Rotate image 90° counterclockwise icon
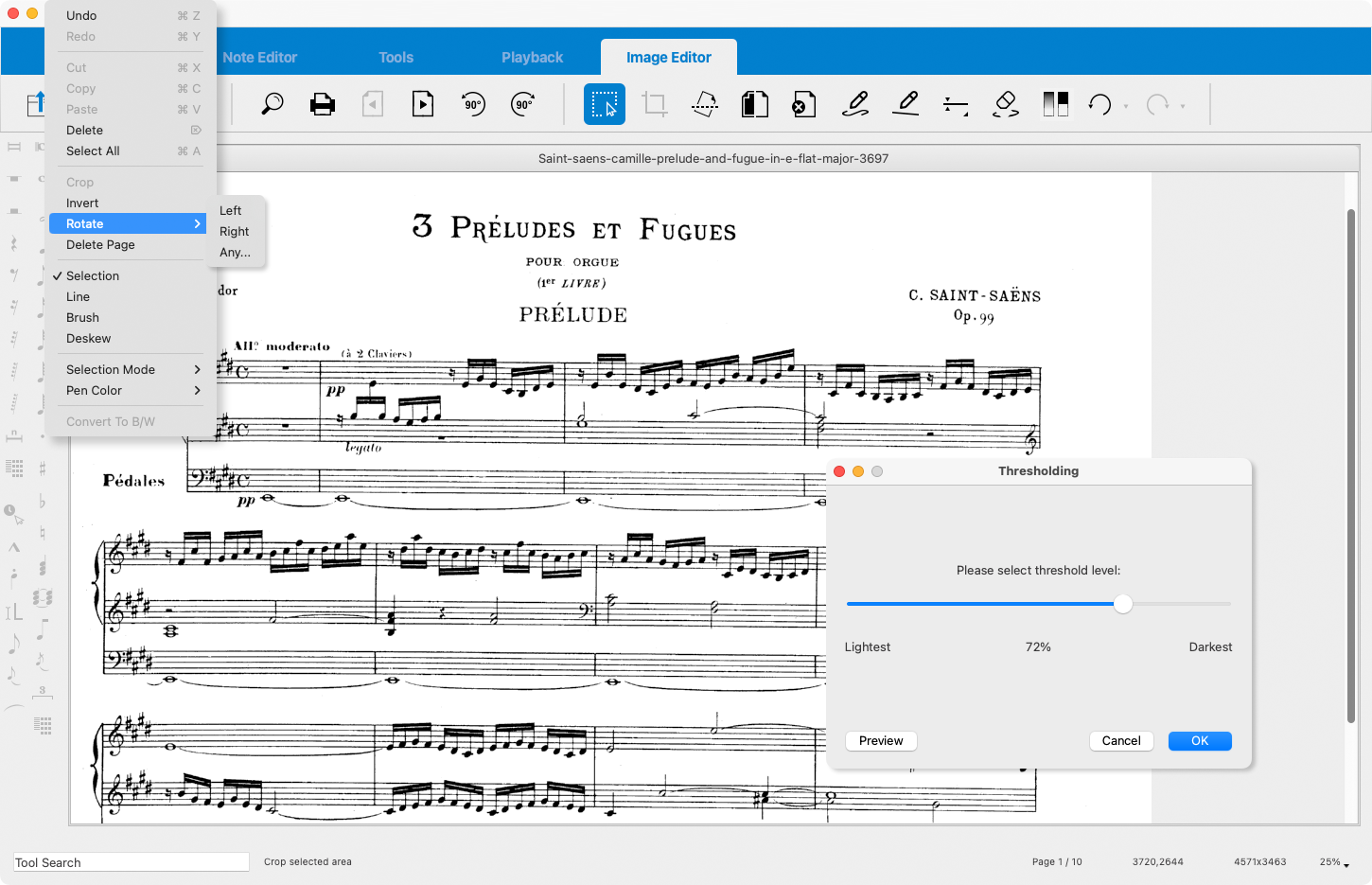This screenshot has height=885, width=1372. [473, 104]
